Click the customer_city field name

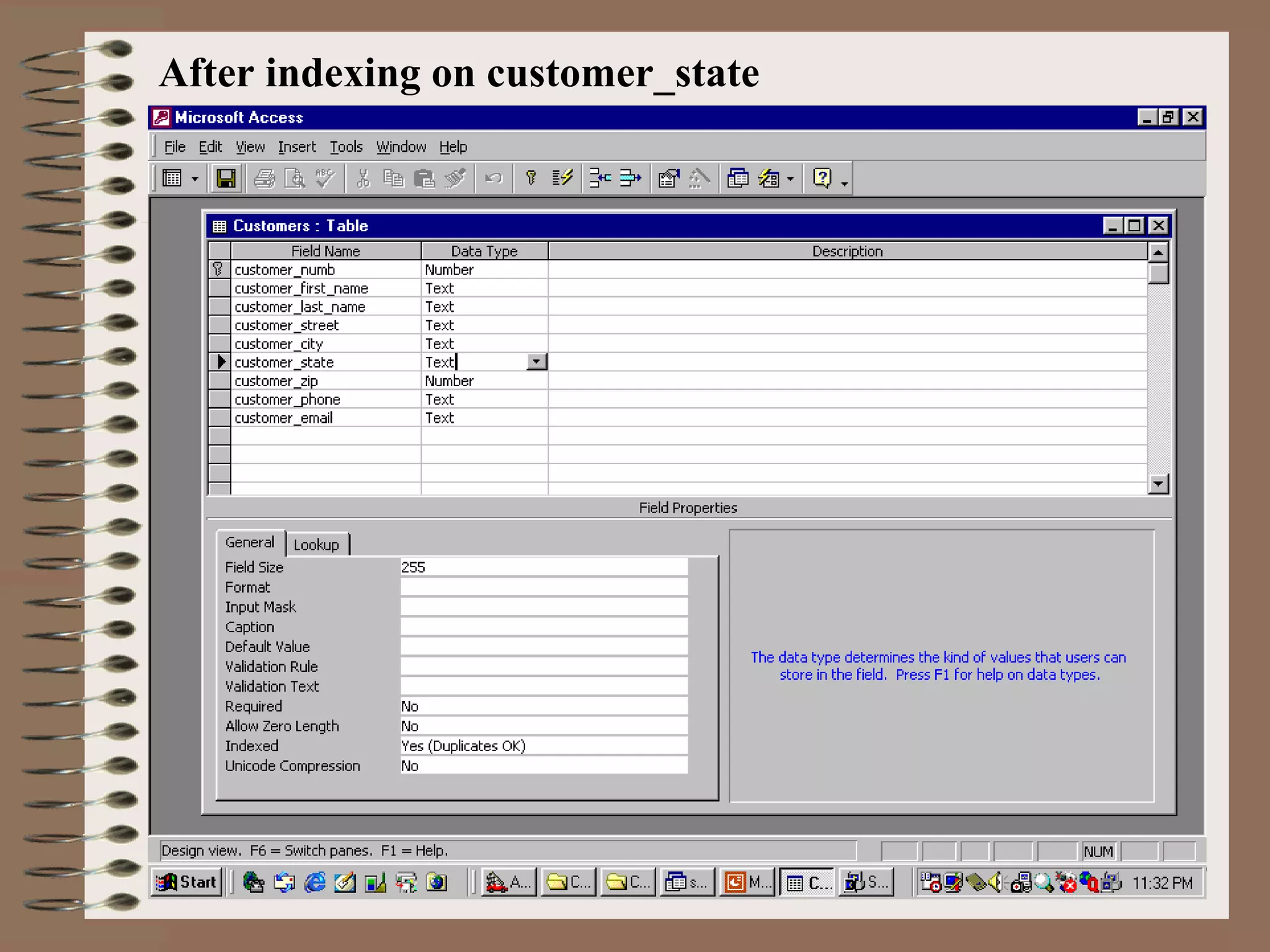(x=278, y=344)
